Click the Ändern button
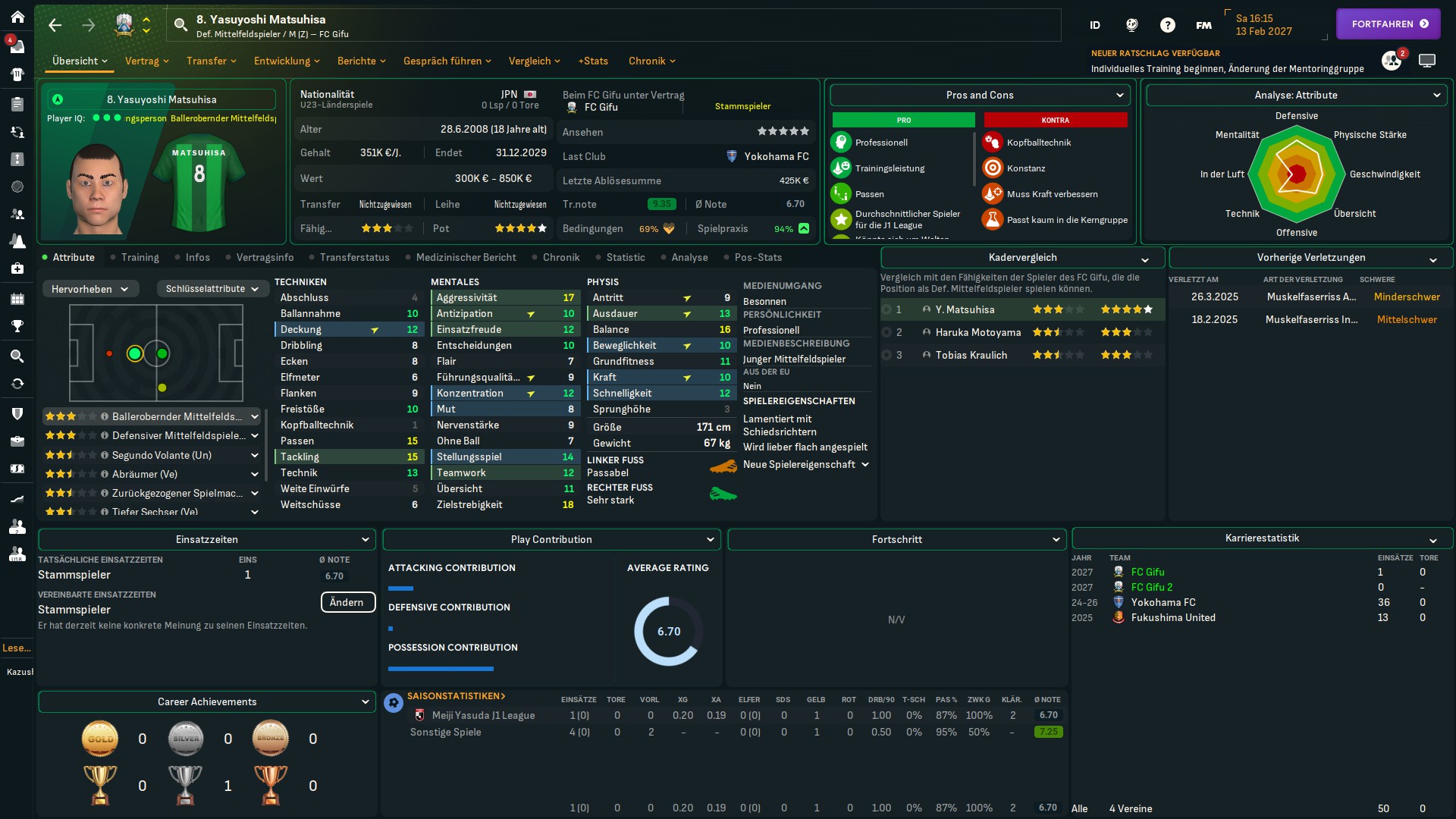 (x=347, y=602)
